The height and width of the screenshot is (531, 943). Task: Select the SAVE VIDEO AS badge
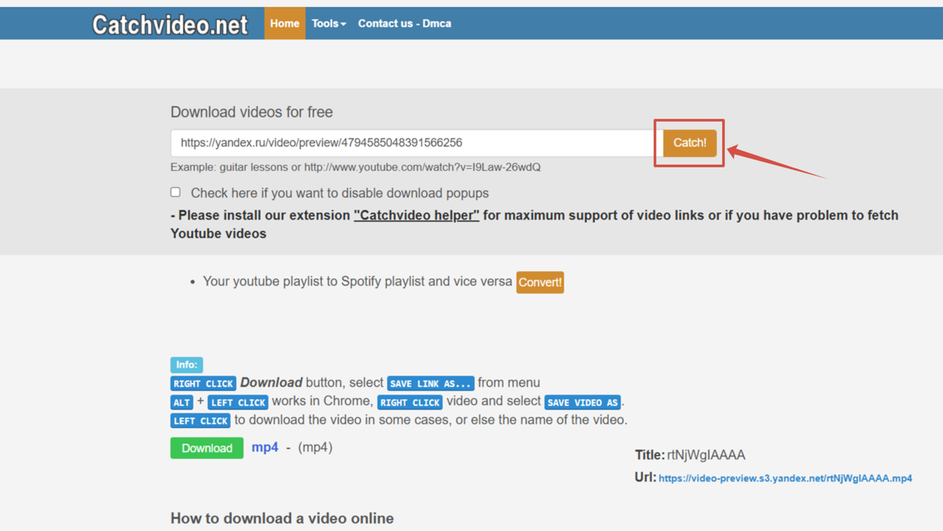coord(582,402)
